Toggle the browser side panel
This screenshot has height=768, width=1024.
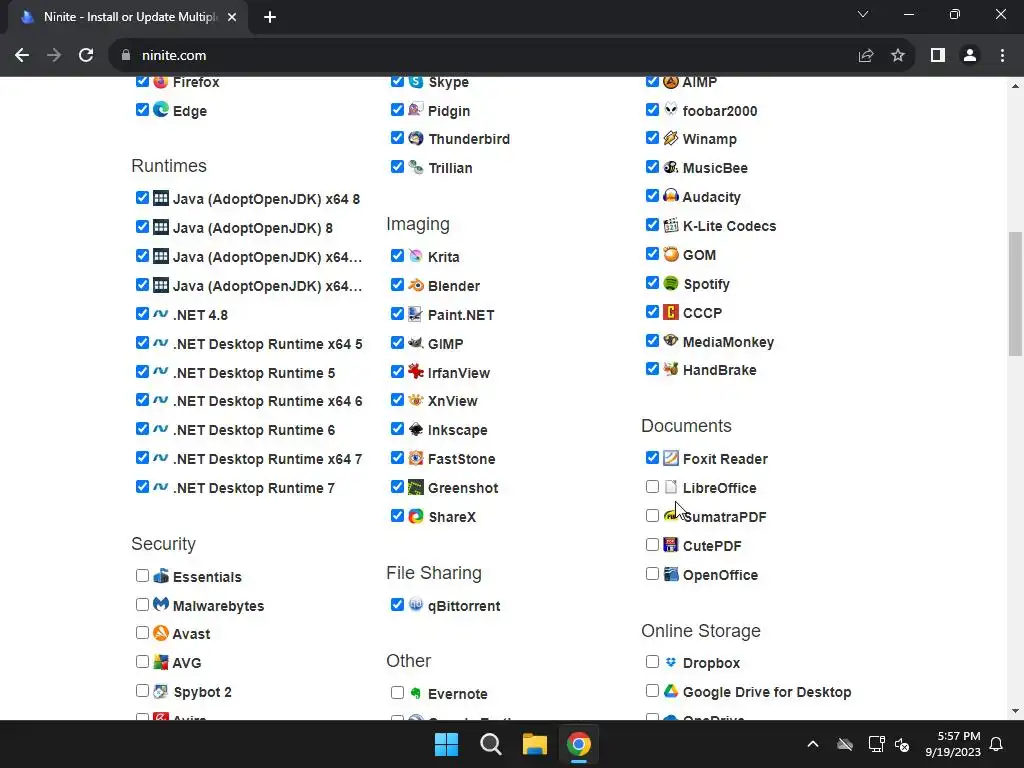tap(938, 56)
